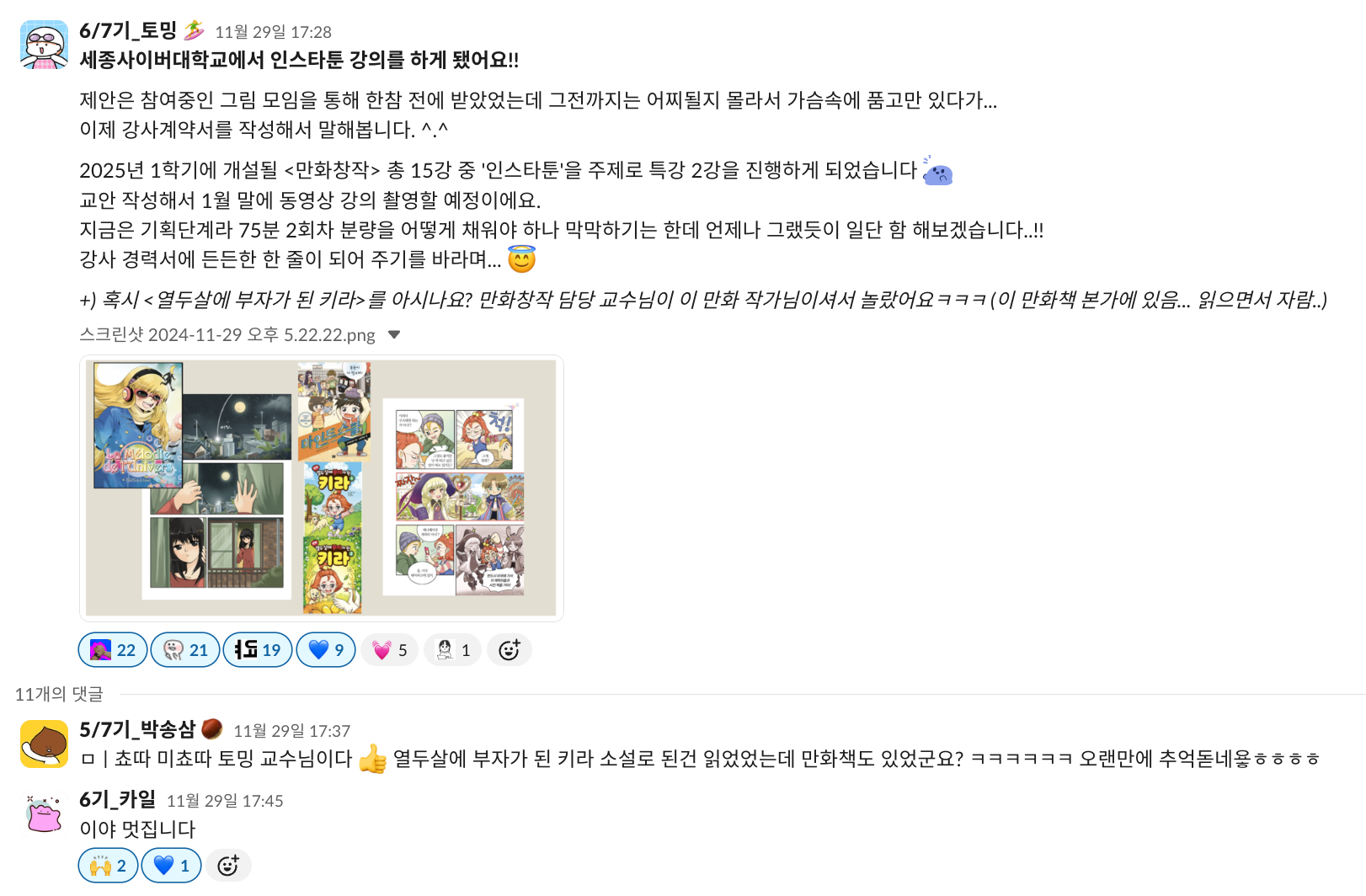Image resolution: width=1366 pixels, height=896 pixels.
Task: Click the screenshot file name 스크린샷 2024-11-29
Action: point(227,335)
